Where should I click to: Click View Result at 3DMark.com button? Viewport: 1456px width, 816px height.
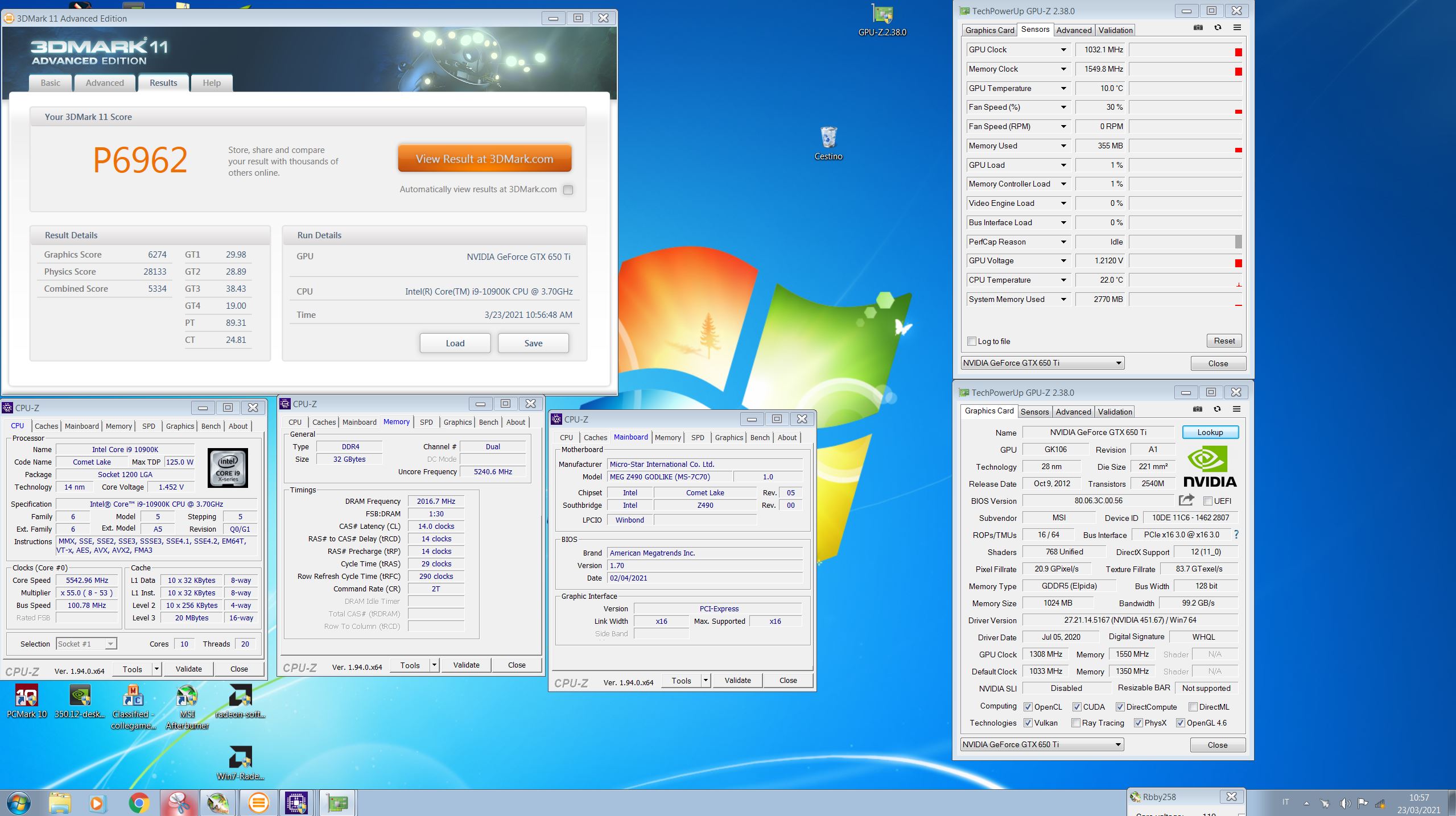484,159
